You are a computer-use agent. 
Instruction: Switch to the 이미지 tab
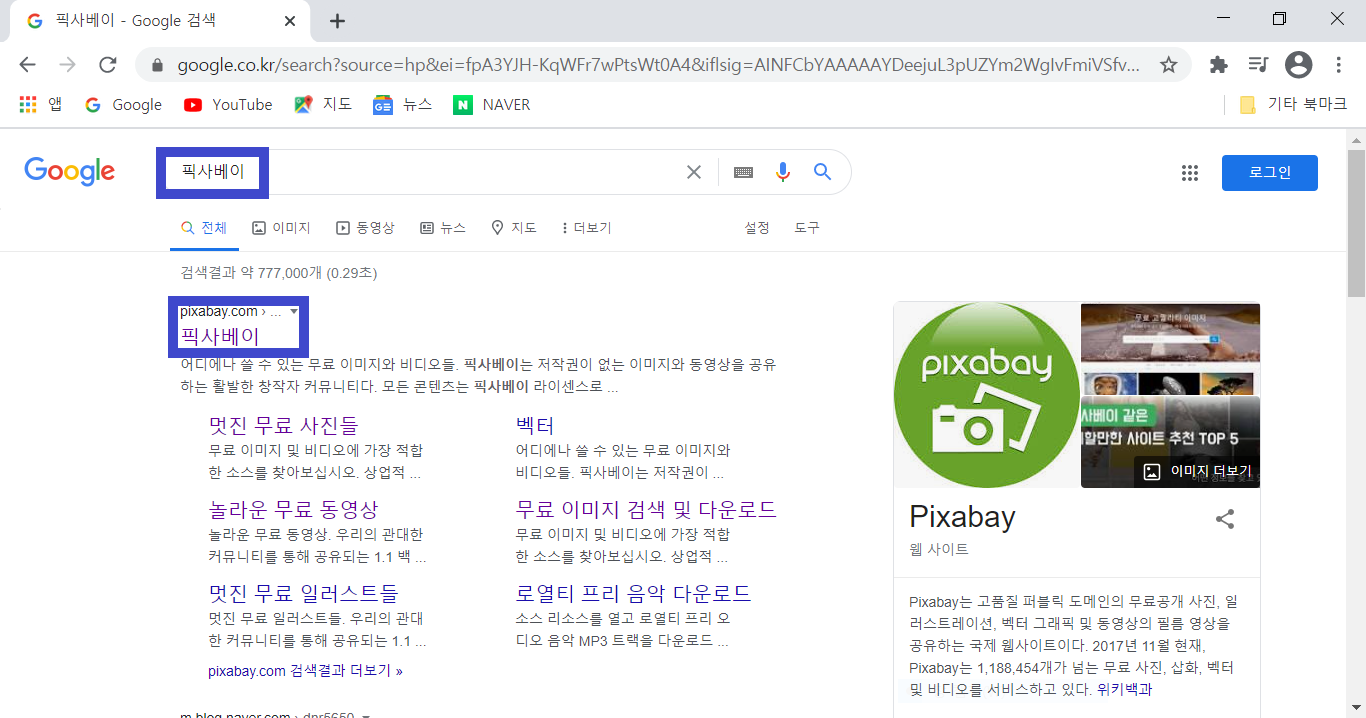(281, 228)
